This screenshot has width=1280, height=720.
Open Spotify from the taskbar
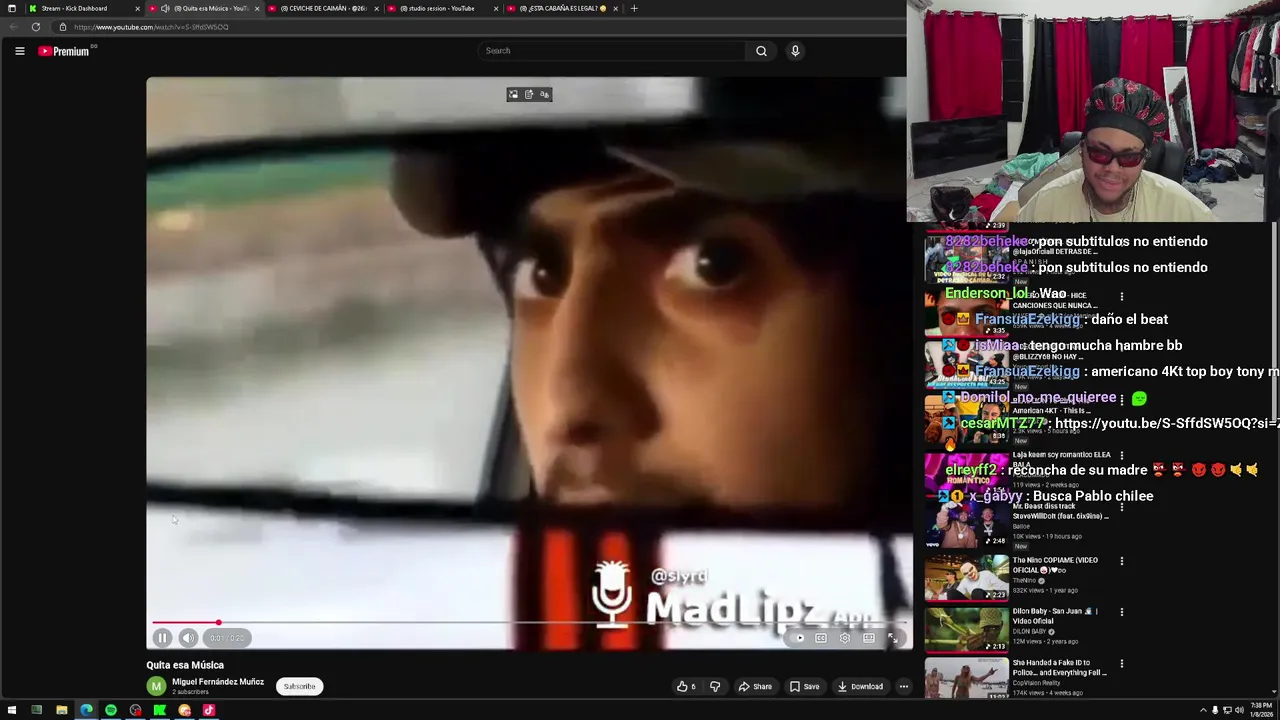(110, 710)
